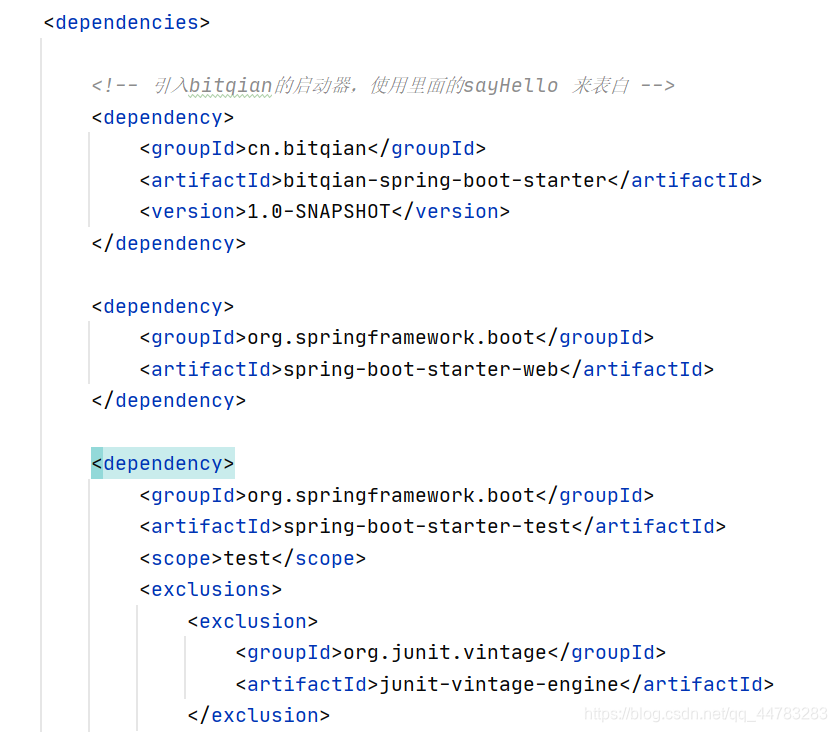Click the opening exclusions tag
This screenshot has height=732, width=837.
210,590
